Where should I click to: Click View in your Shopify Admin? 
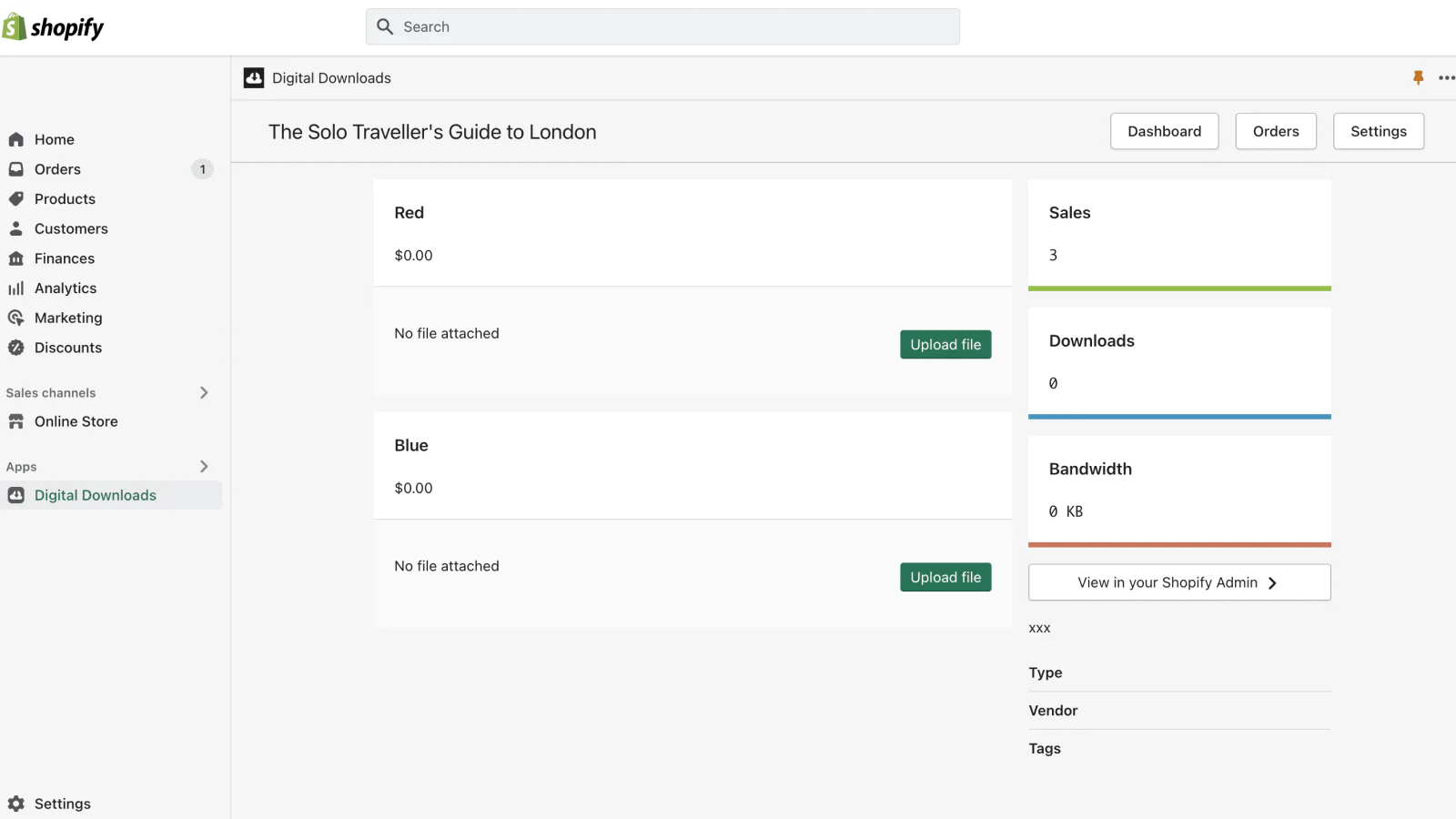tap(1178, 582)
